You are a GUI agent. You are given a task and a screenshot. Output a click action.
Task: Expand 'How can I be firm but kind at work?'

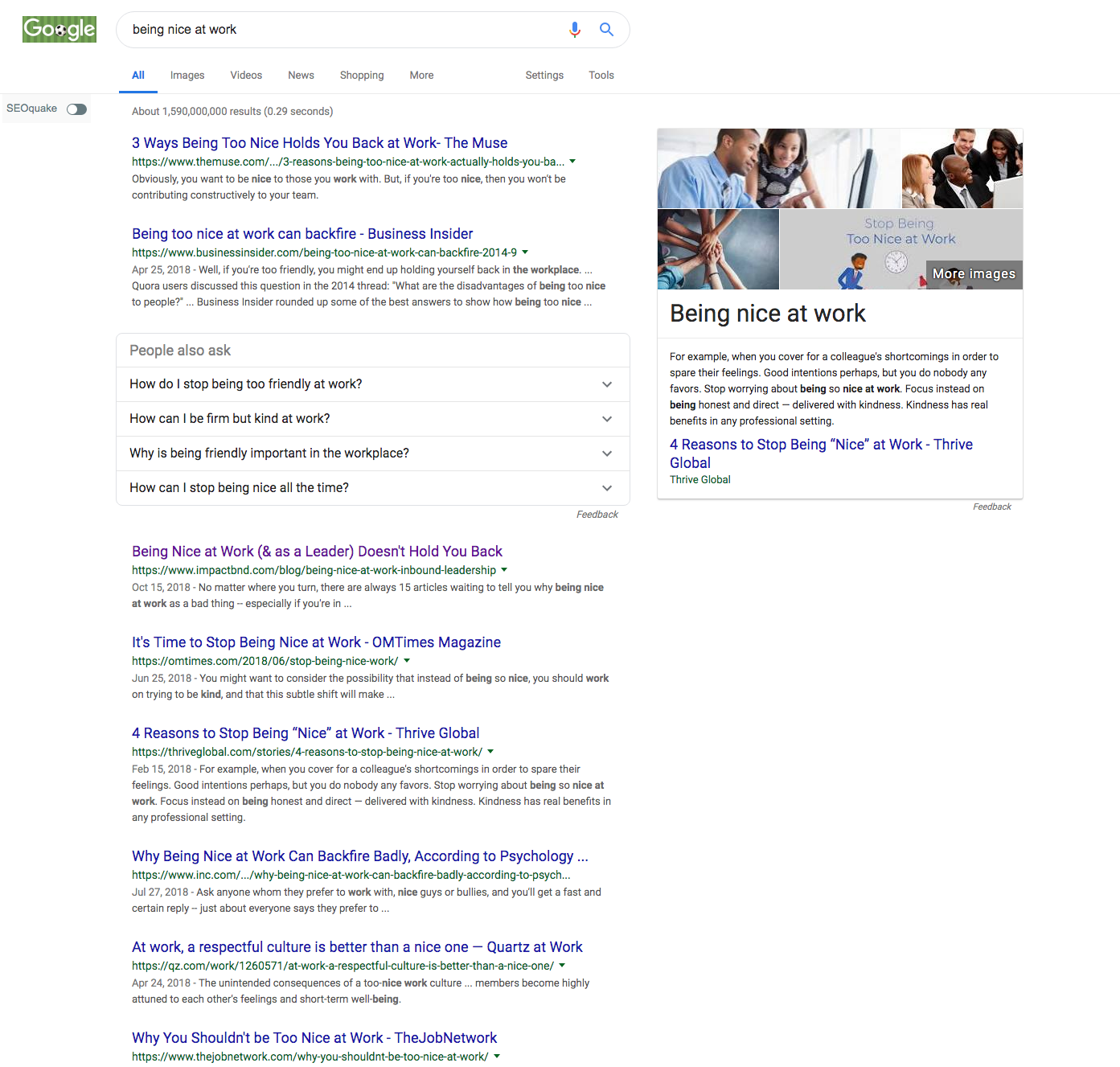pos(373,419)
